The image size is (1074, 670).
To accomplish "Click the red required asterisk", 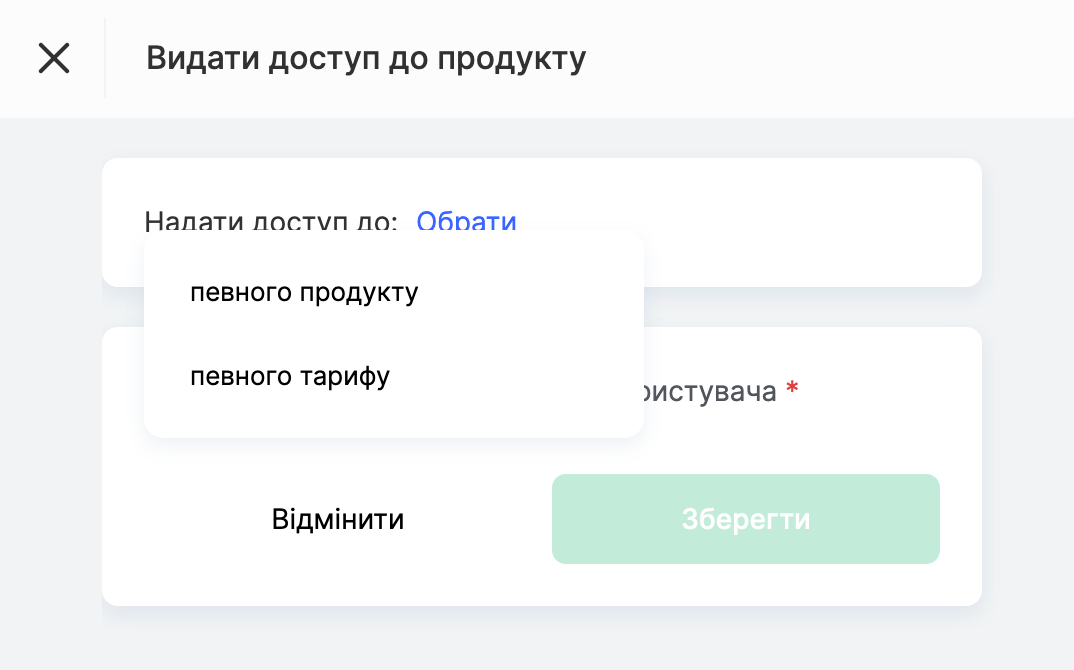I will click(x=792, y=388).
